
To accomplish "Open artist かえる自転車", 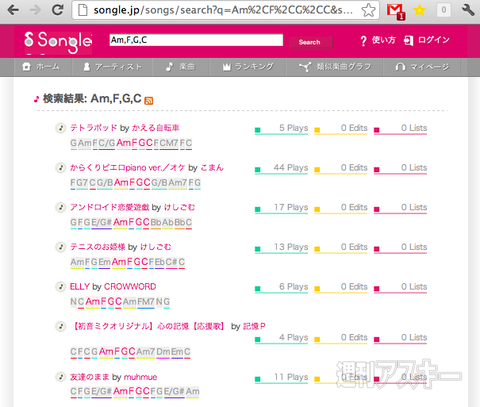I will 156,128.
